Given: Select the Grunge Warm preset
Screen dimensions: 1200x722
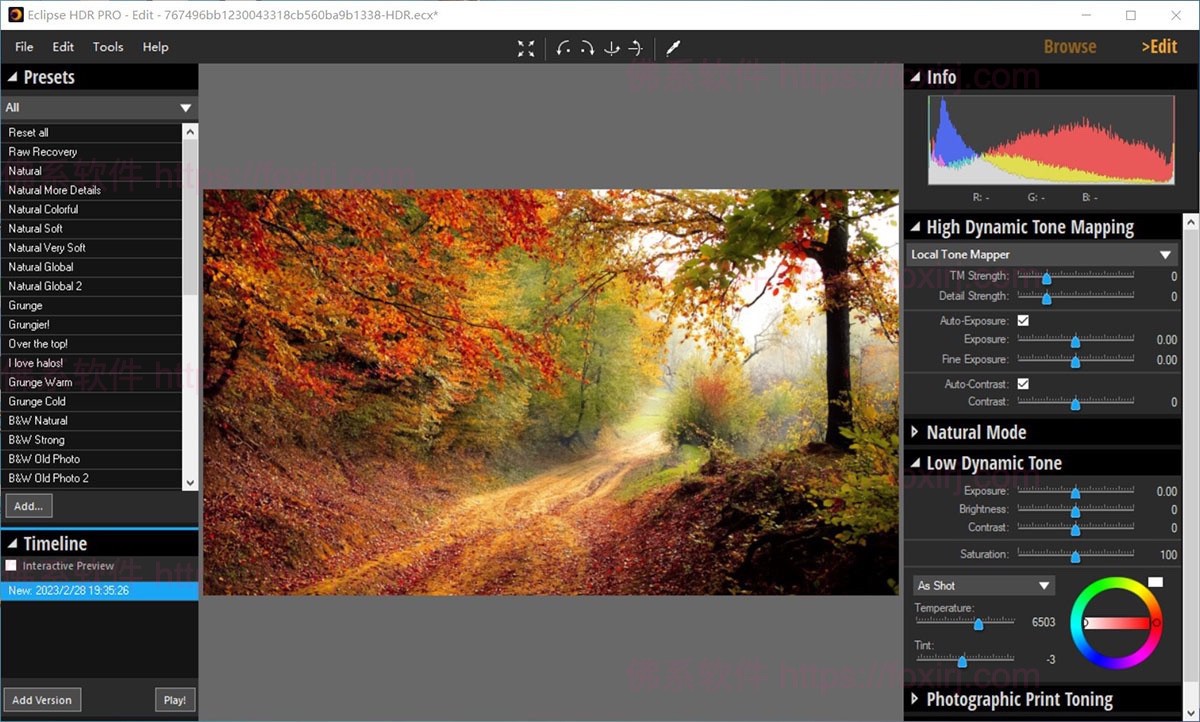Looking at the screenshot, I should pos(41,382).
